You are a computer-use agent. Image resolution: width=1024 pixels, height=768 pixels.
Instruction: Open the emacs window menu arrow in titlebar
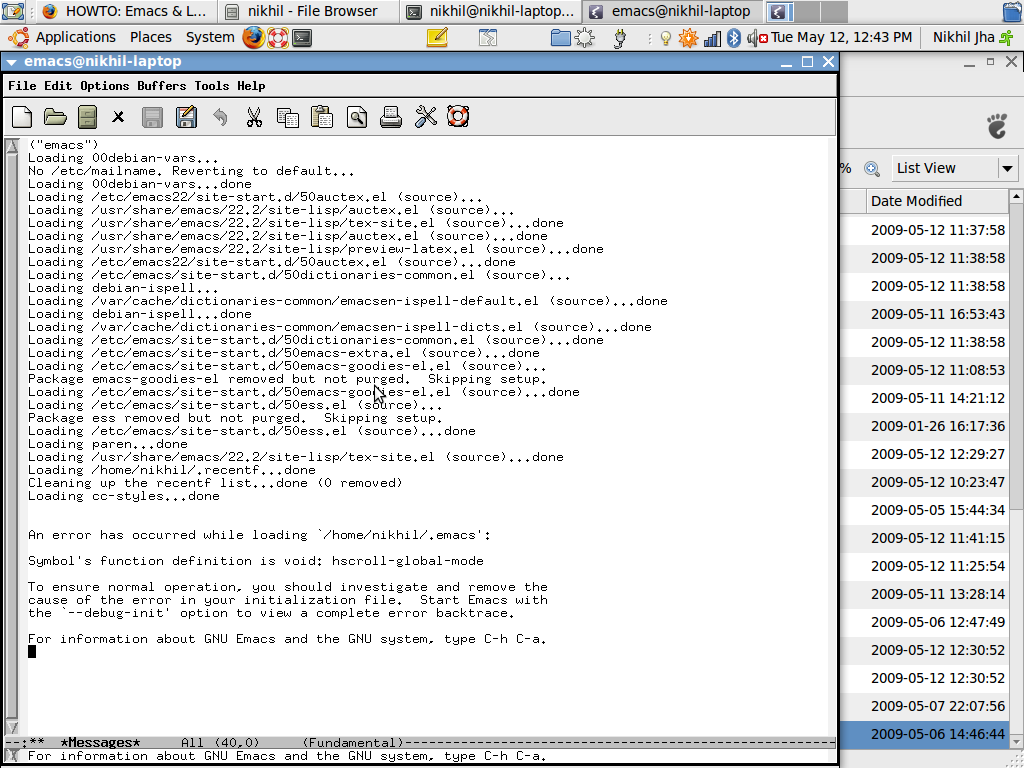[x=12, y=62]
